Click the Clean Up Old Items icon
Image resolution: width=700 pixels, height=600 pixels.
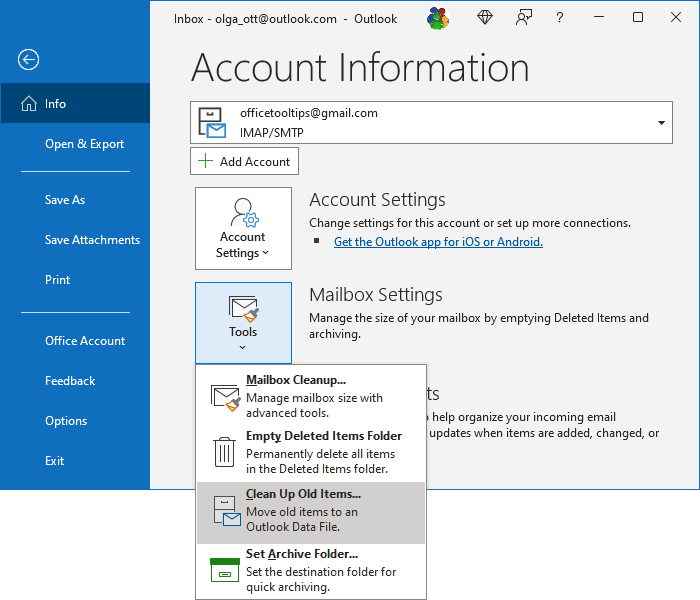tap(225, 511)
